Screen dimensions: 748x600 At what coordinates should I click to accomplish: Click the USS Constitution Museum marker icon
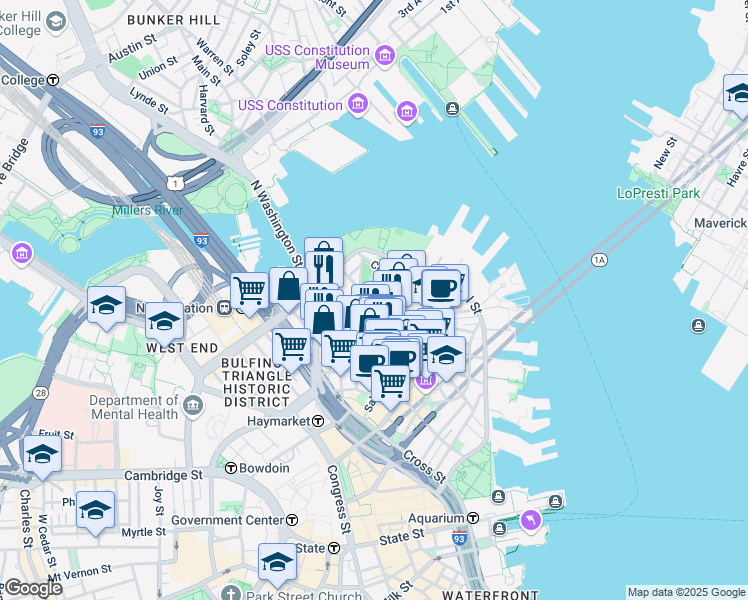pos(385,55)
